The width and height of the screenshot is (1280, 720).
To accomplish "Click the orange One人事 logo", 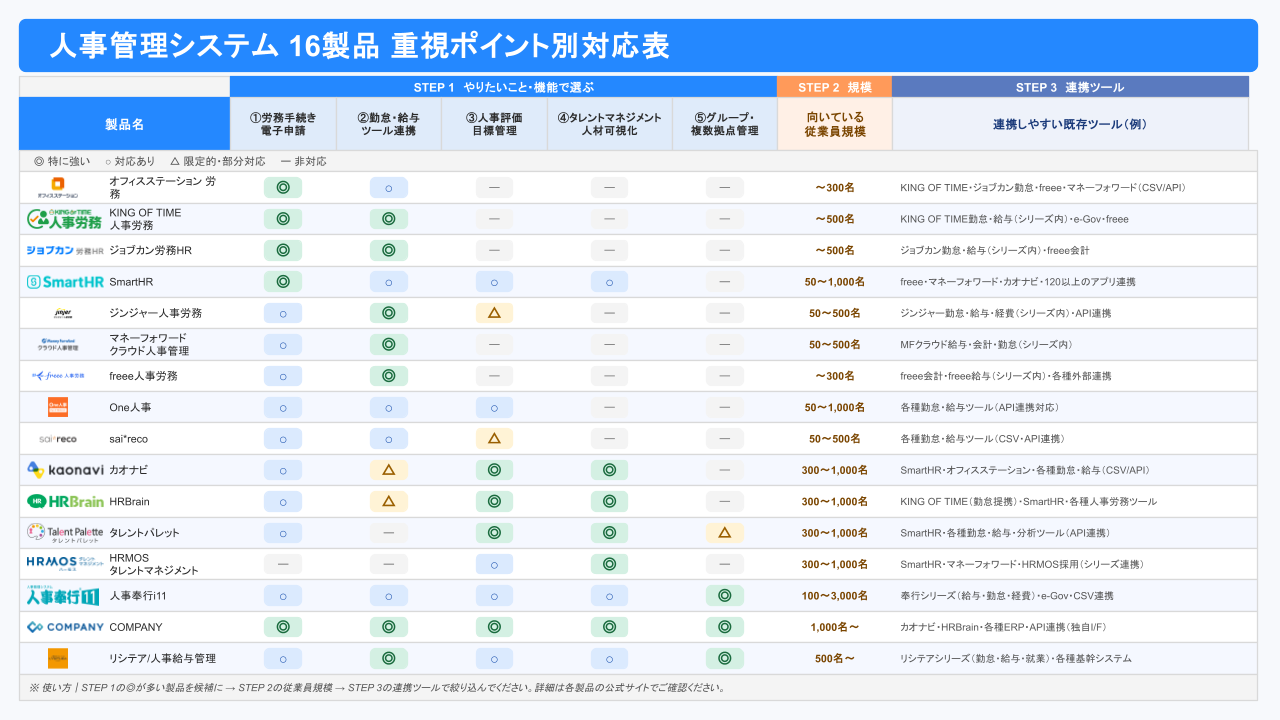I will click(x=58, y=407).
